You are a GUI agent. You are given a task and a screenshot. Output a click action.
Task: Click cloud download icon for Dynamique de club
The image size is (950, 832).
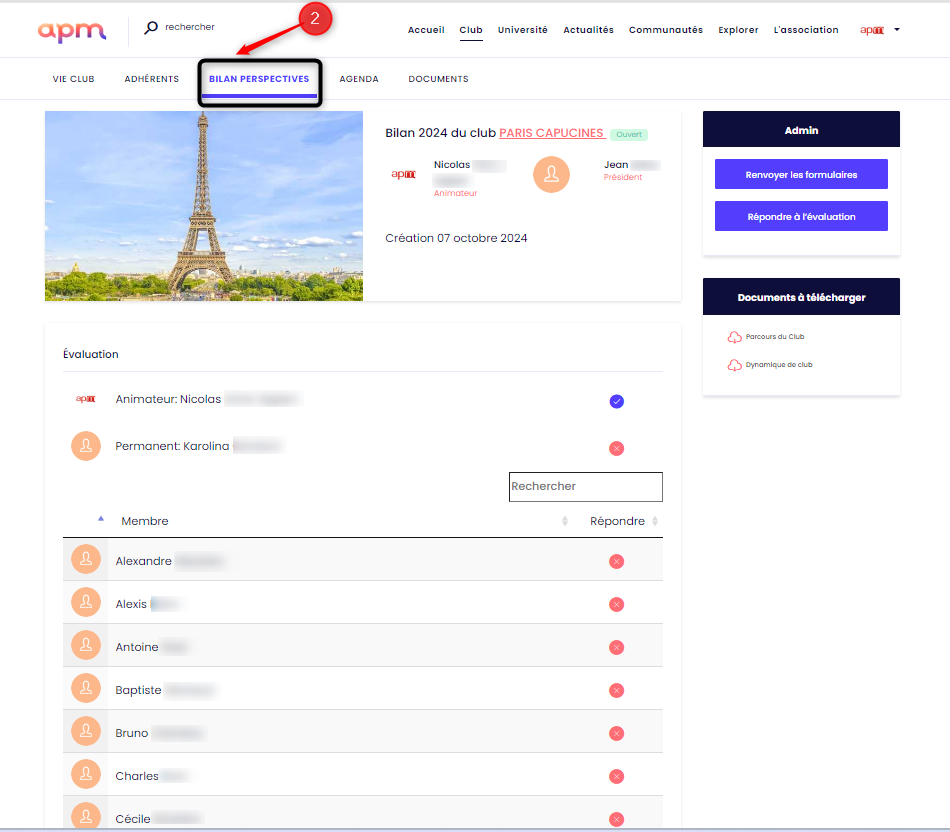coord(734,365)
